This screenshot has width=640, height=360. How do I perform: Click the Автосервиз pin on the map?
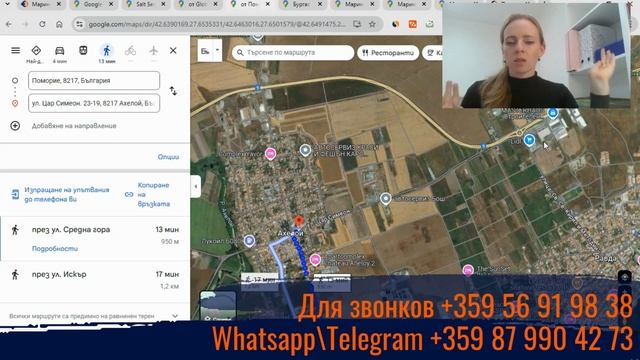[305, 150]
